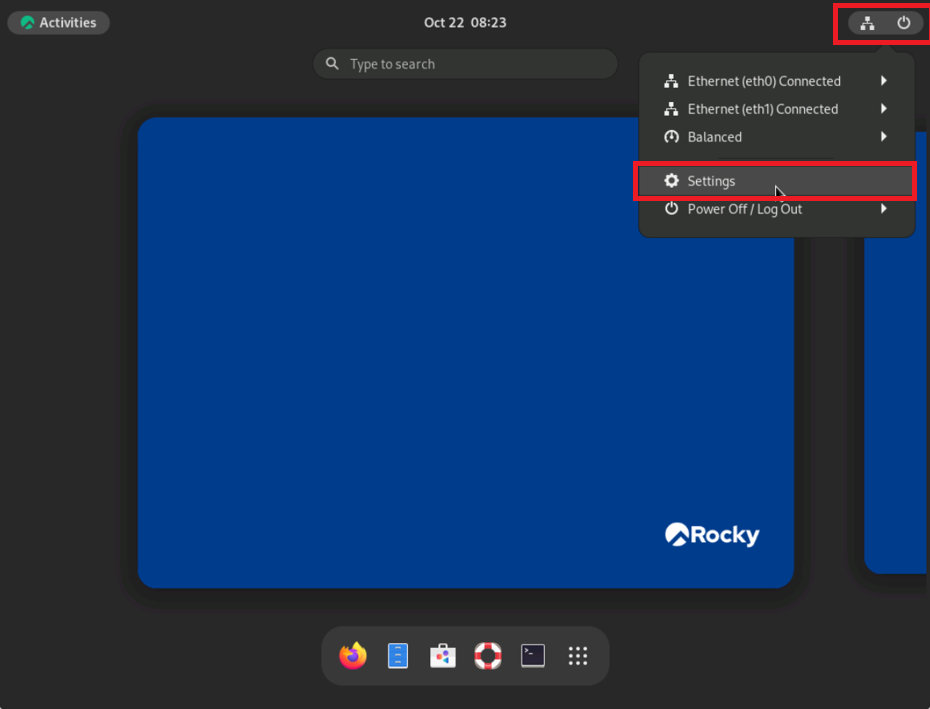Viewport: 930px width, 709px height.
Task: Choose Power Off / Log Out entry
Action: click(776, 208)
